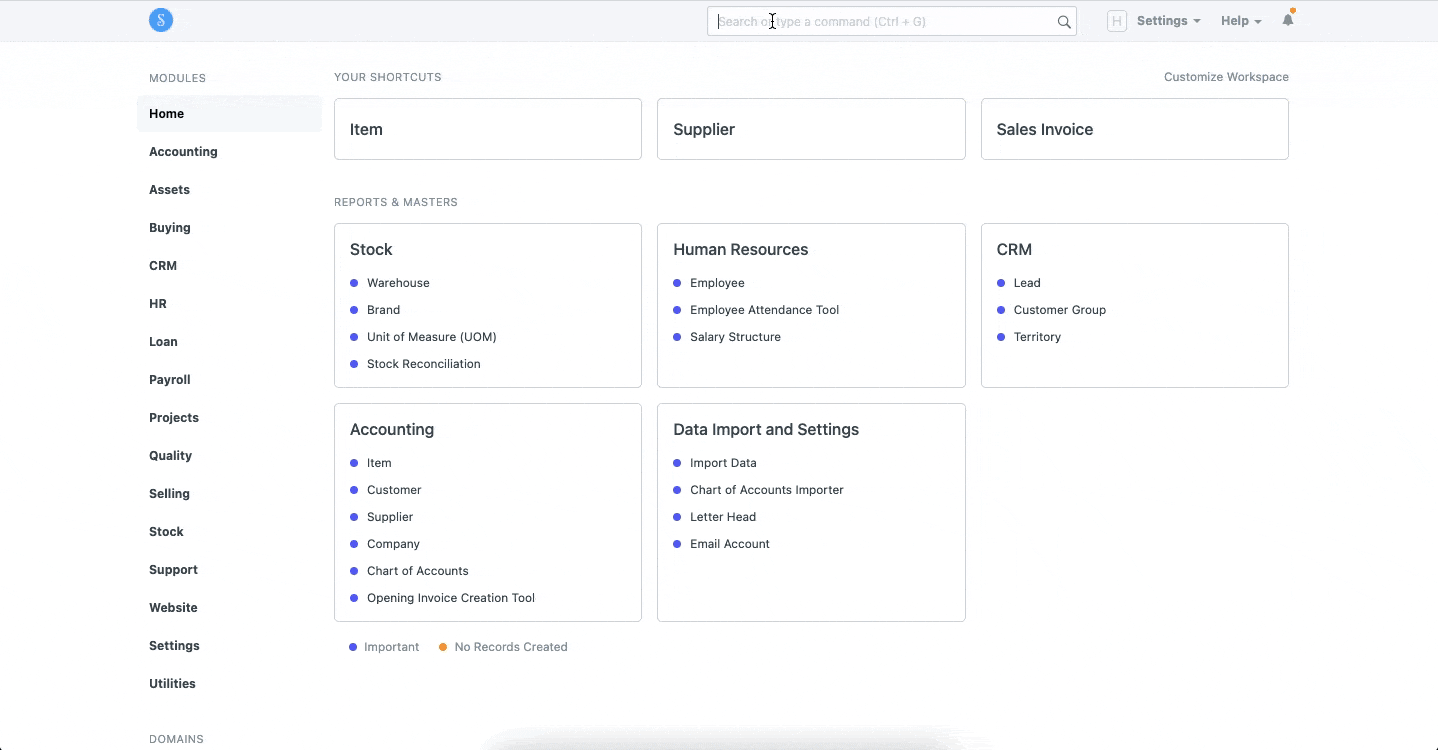1438x750 pixels.
Task: Open Website module from sidebar
Action: [x=173, y=608]
